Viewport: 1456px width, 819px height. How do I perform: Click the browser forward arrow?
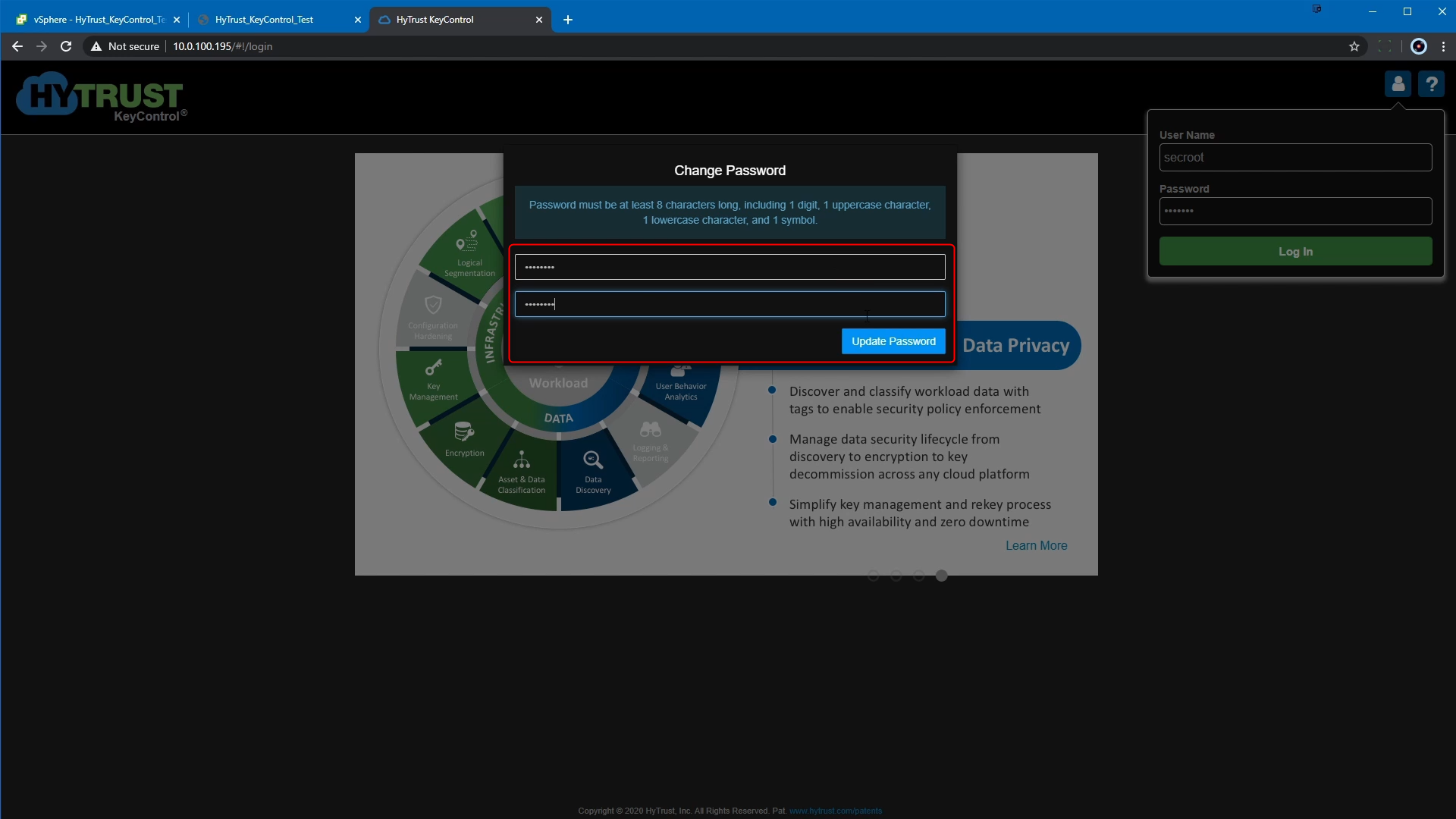coord(42,46)
